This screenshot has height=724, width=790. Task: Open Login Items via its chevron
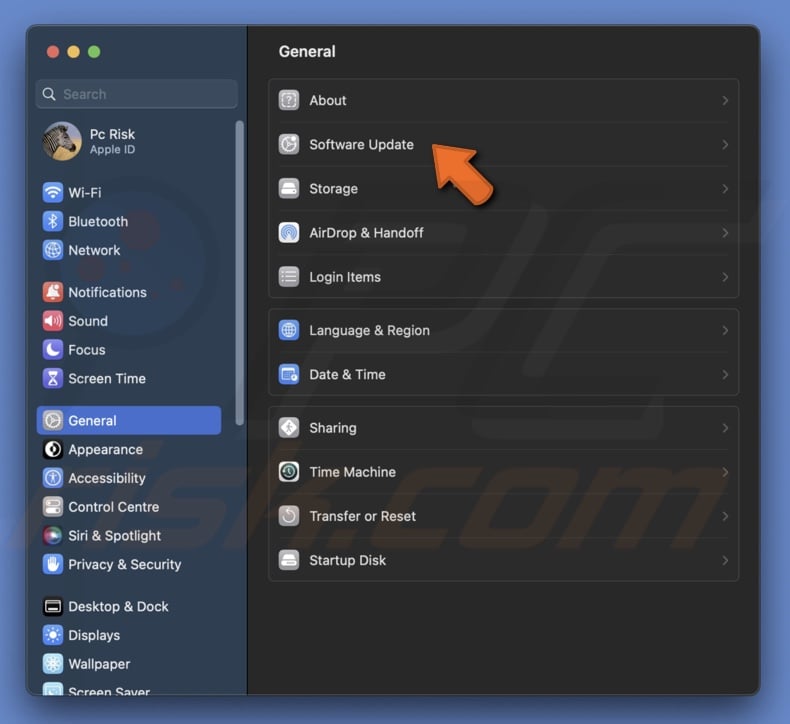(x=725, y=277)
